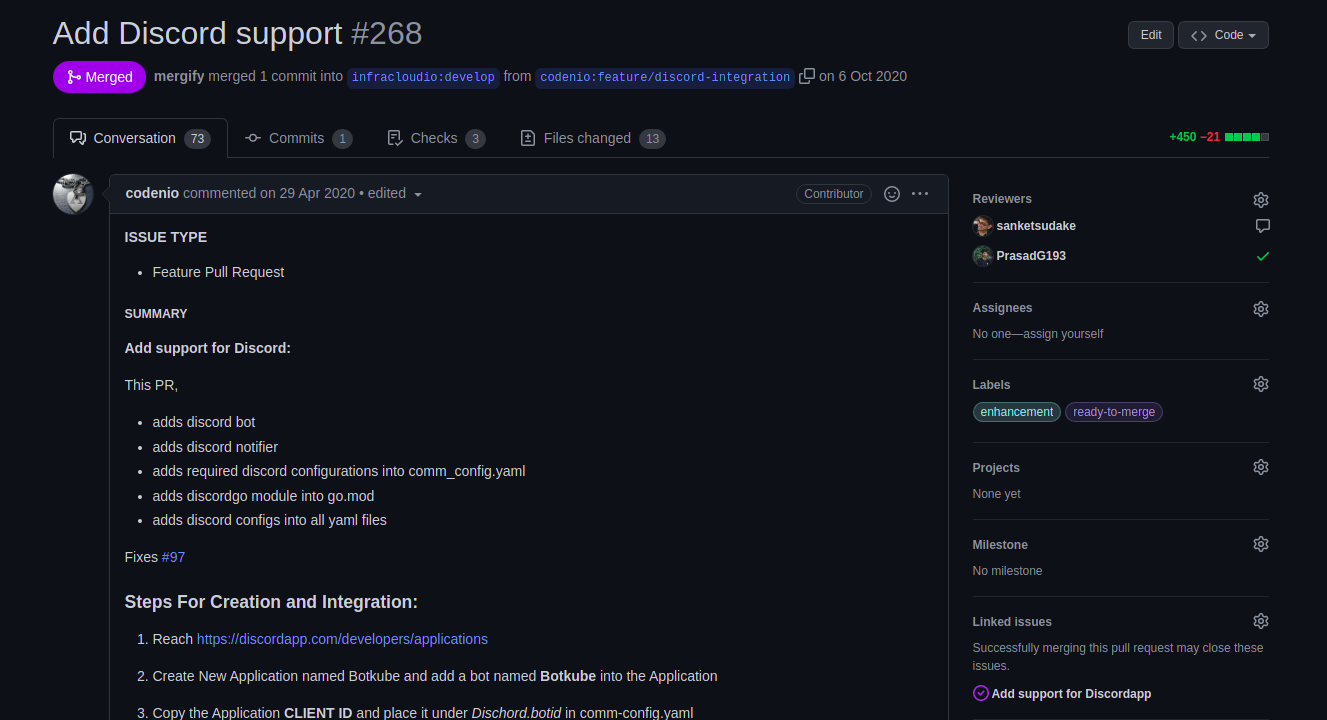This screenshot has height=720, width=1327.
Task: Open Reviewers settings gear
Action: pos(1261,200)
